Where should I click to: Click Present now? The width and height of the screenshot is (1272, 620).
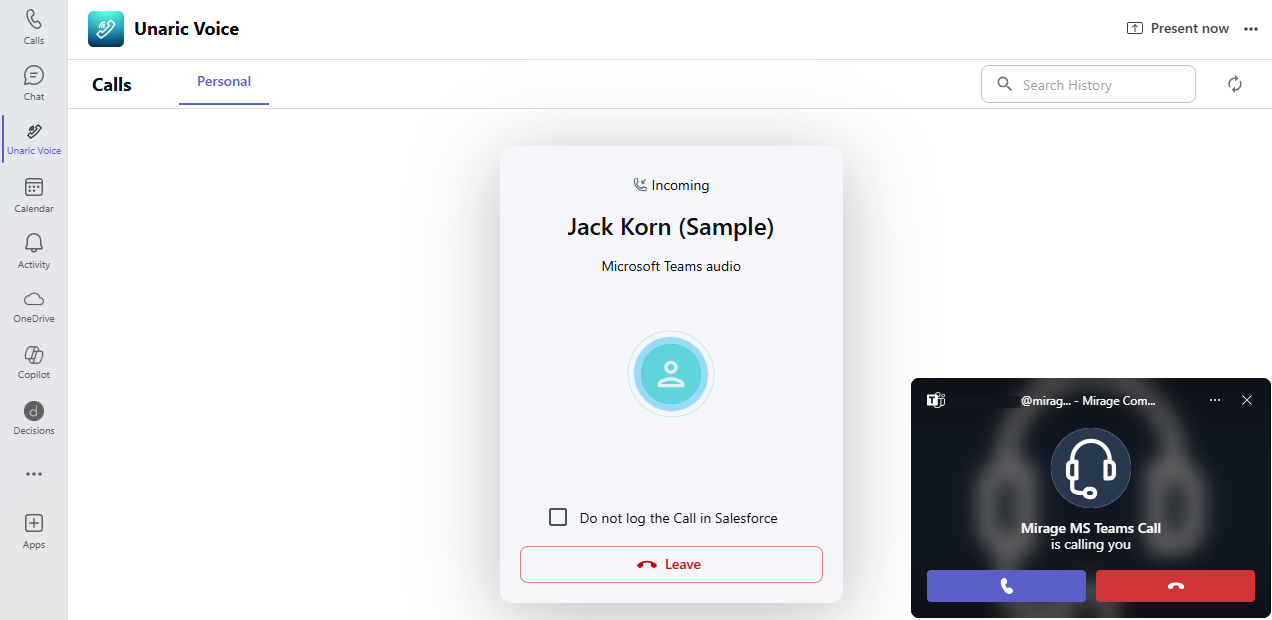click(x=1178, y=29)
